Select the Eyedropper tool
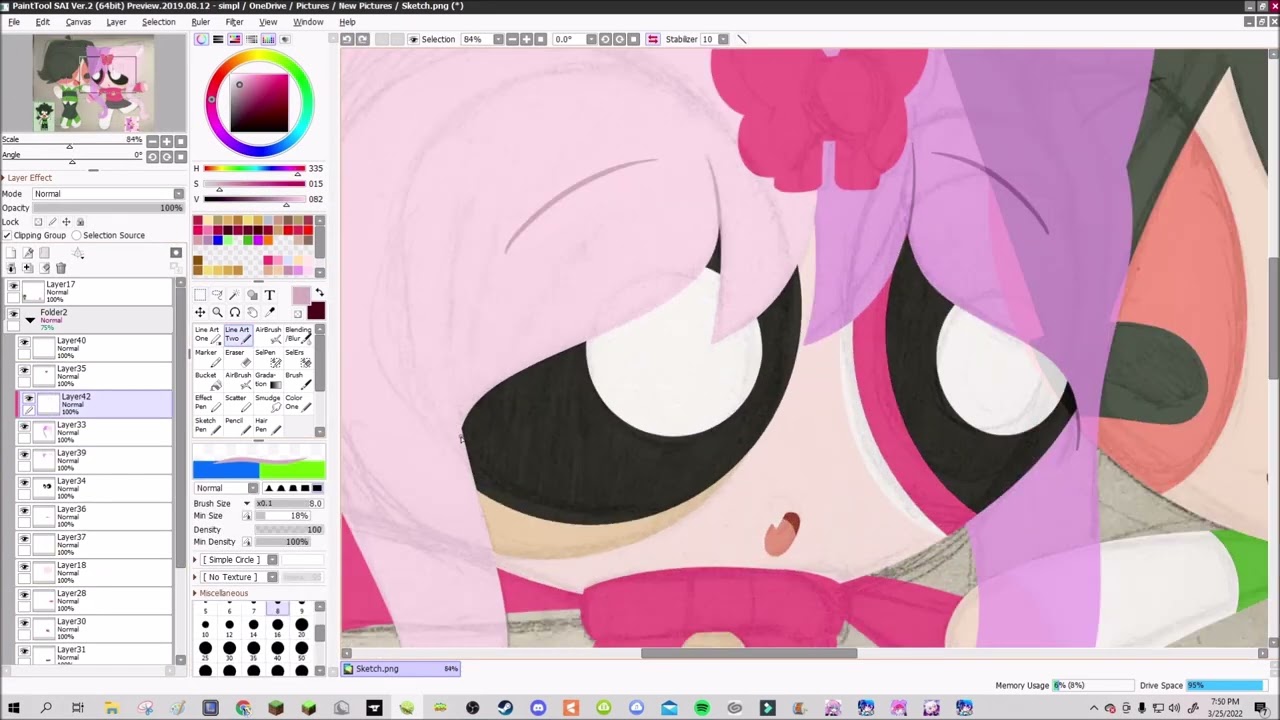Image resolution: width=1280 pixels, height=720 pixels. [269, 313]
